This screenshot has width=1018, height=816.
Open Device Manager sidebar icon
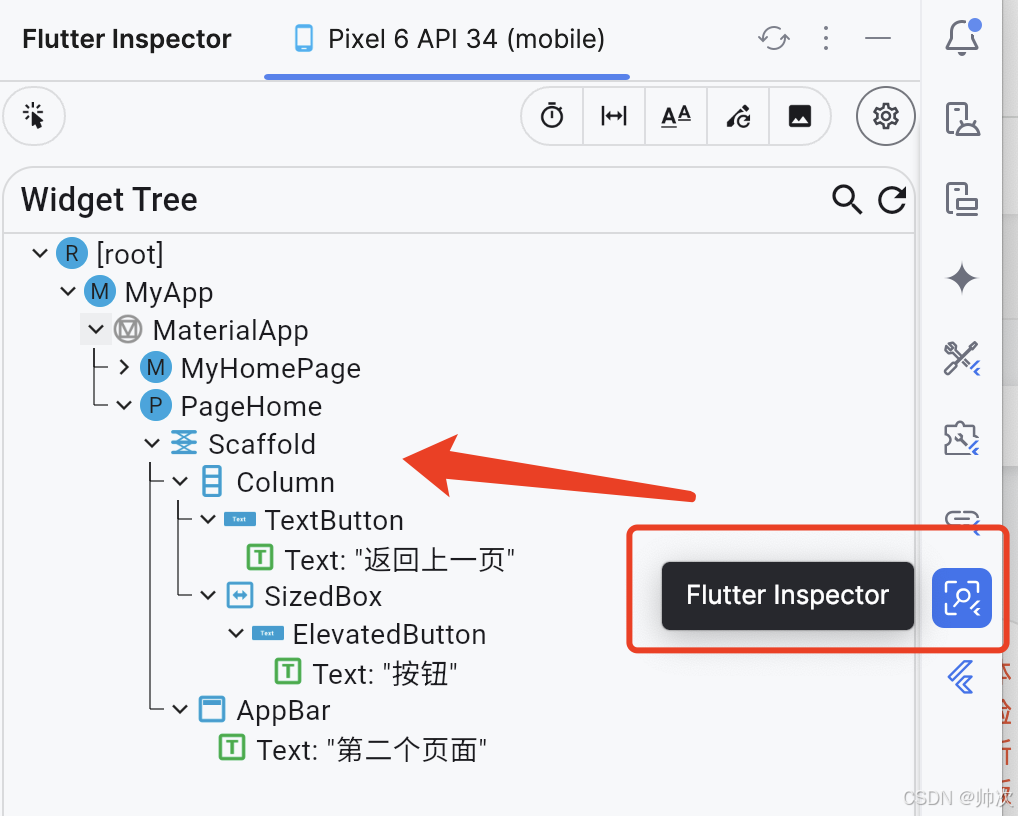point(962,199)
